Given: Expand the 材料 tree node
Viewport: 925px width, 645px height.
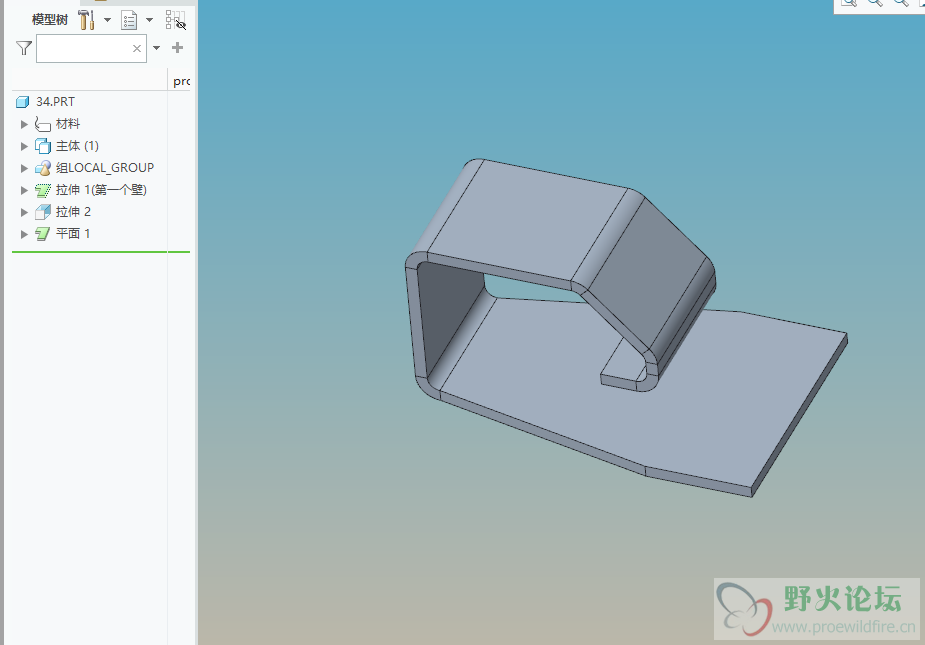Looking at the screenshot, I should click(x=24, y=124).
